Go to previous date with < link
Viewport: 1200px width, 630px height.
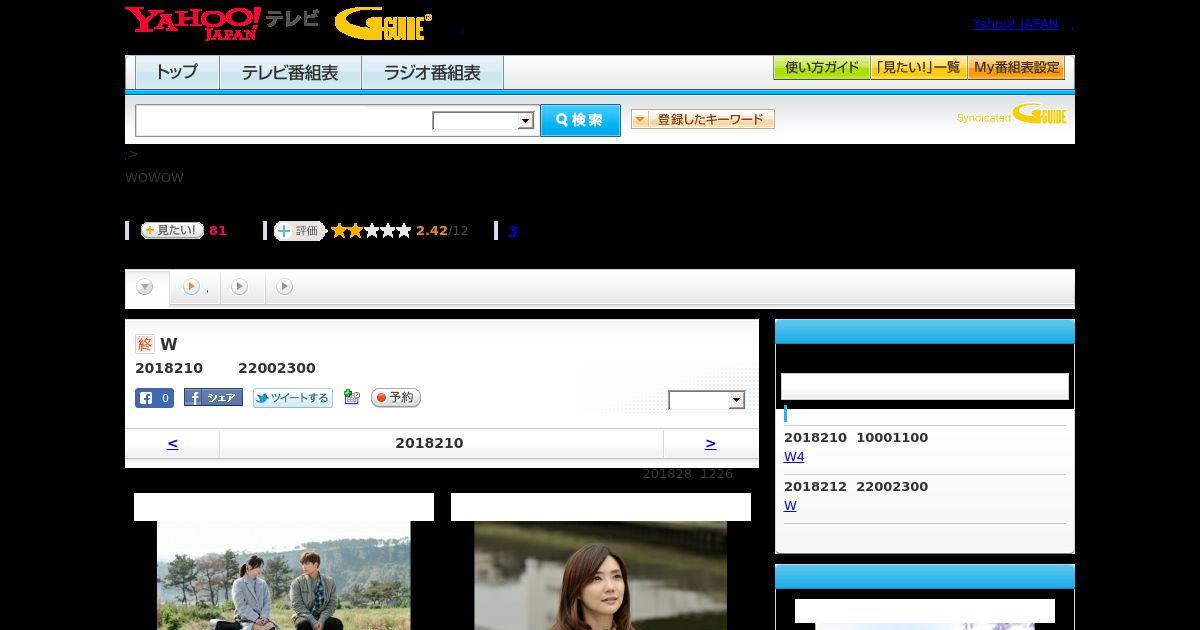173,443
